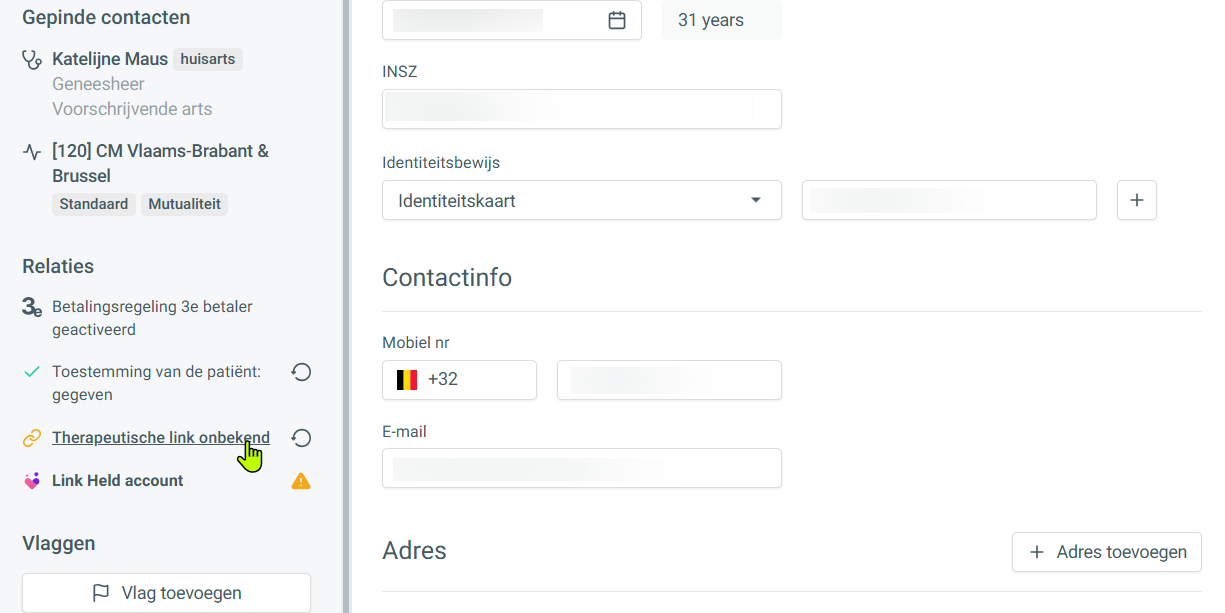Image resolution: width=1225 pixels, height=613 pixels.
Task: Open the birth date calendar picker icon
Action: 617,20
